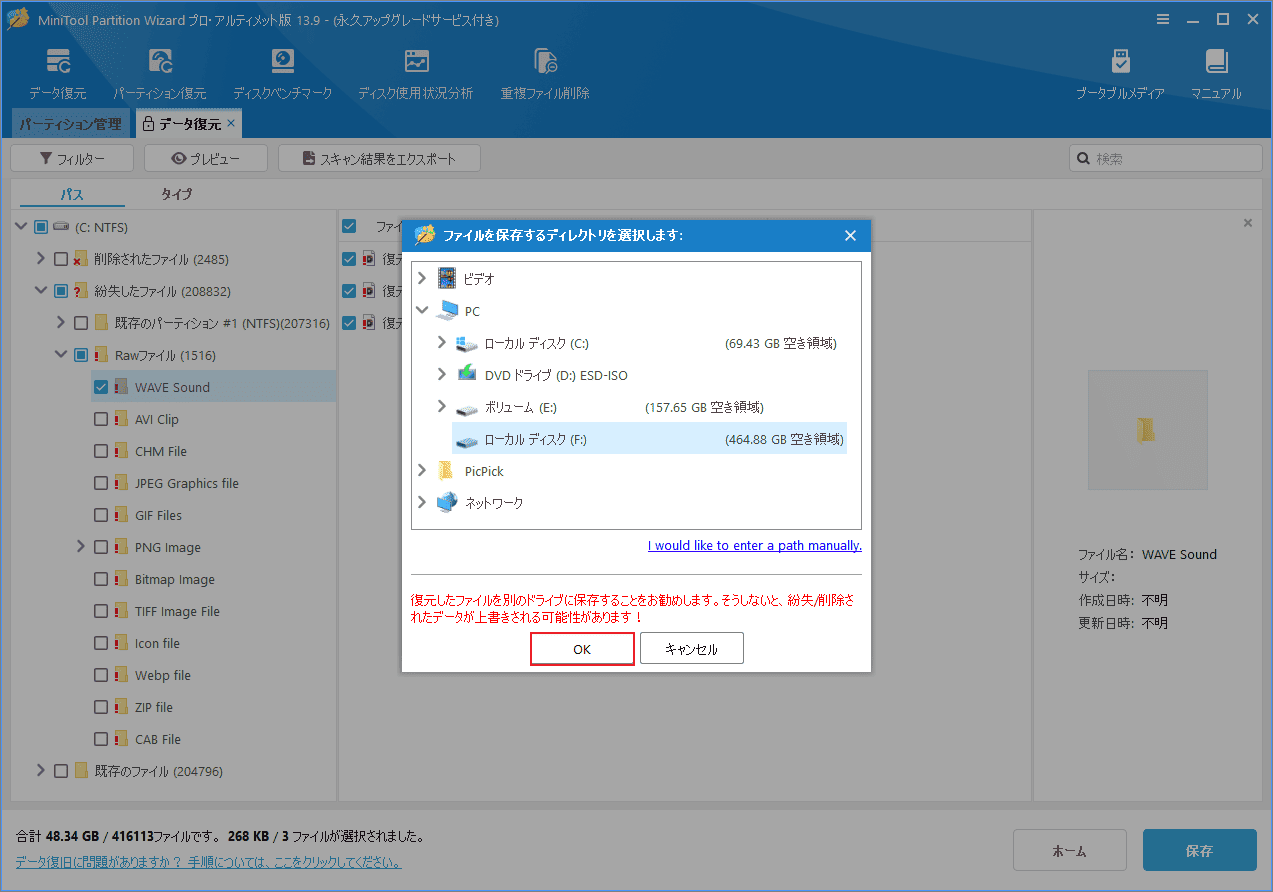Viewport: 1273px width, 892px height.
Task: Click the 既存のファイル folder icon
Action: pyautogui.click(x=80, y=771)
